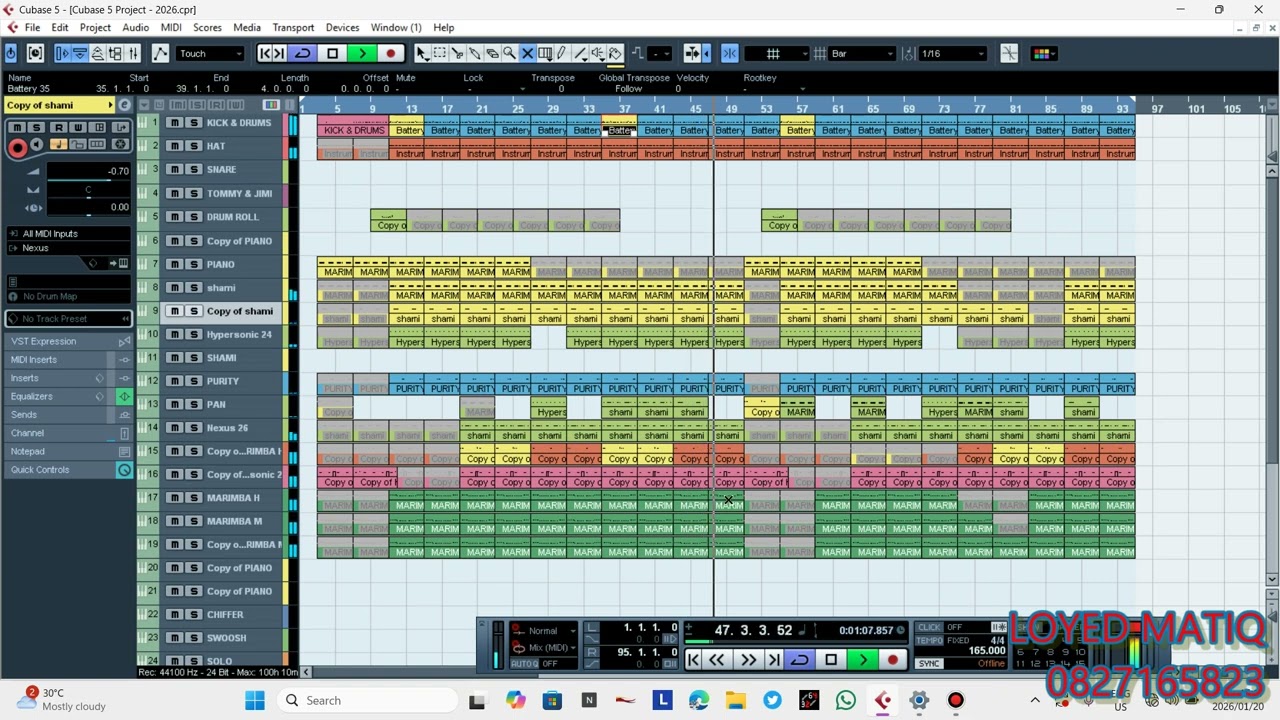Open the No Drum Map selector
Viewport: 1280px width, 720px height.
point(70,296)
